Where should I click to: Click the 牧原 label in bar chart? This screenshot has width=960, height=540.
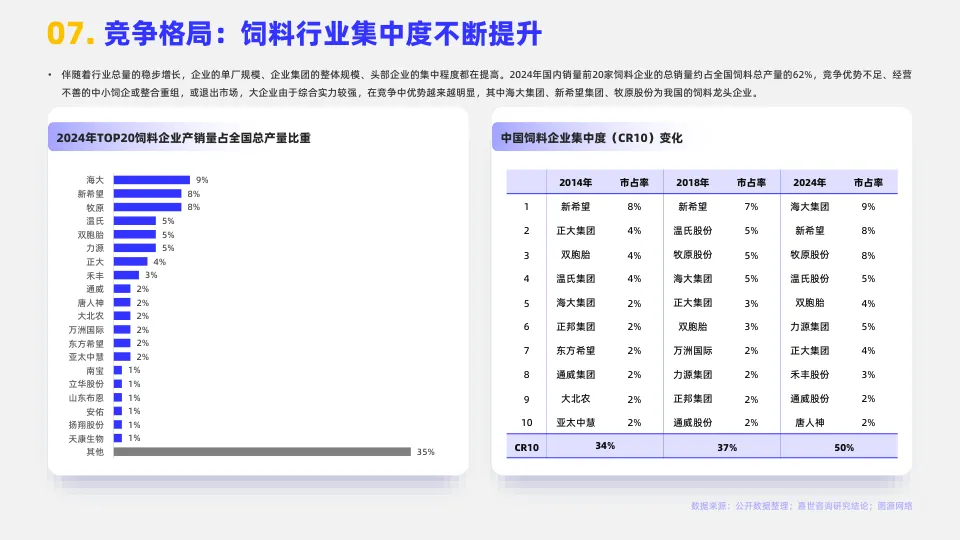point(95,208)
